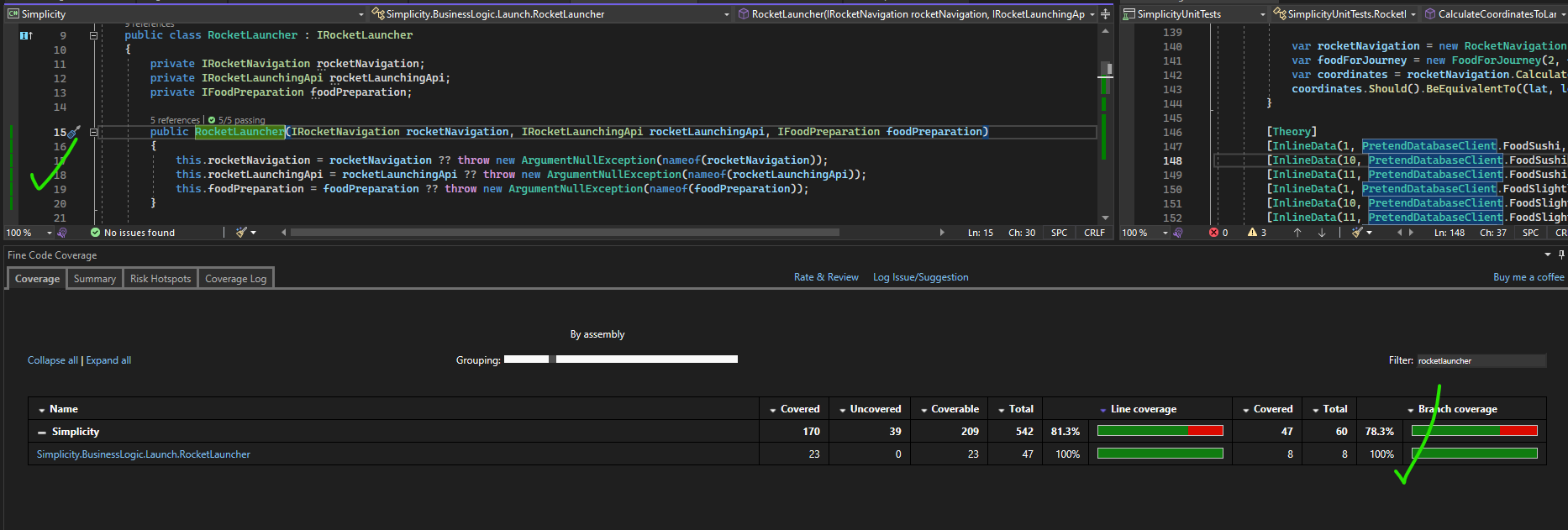Click the CRLF line ending indicator
1568x530 pixels.
(1094, 233)
